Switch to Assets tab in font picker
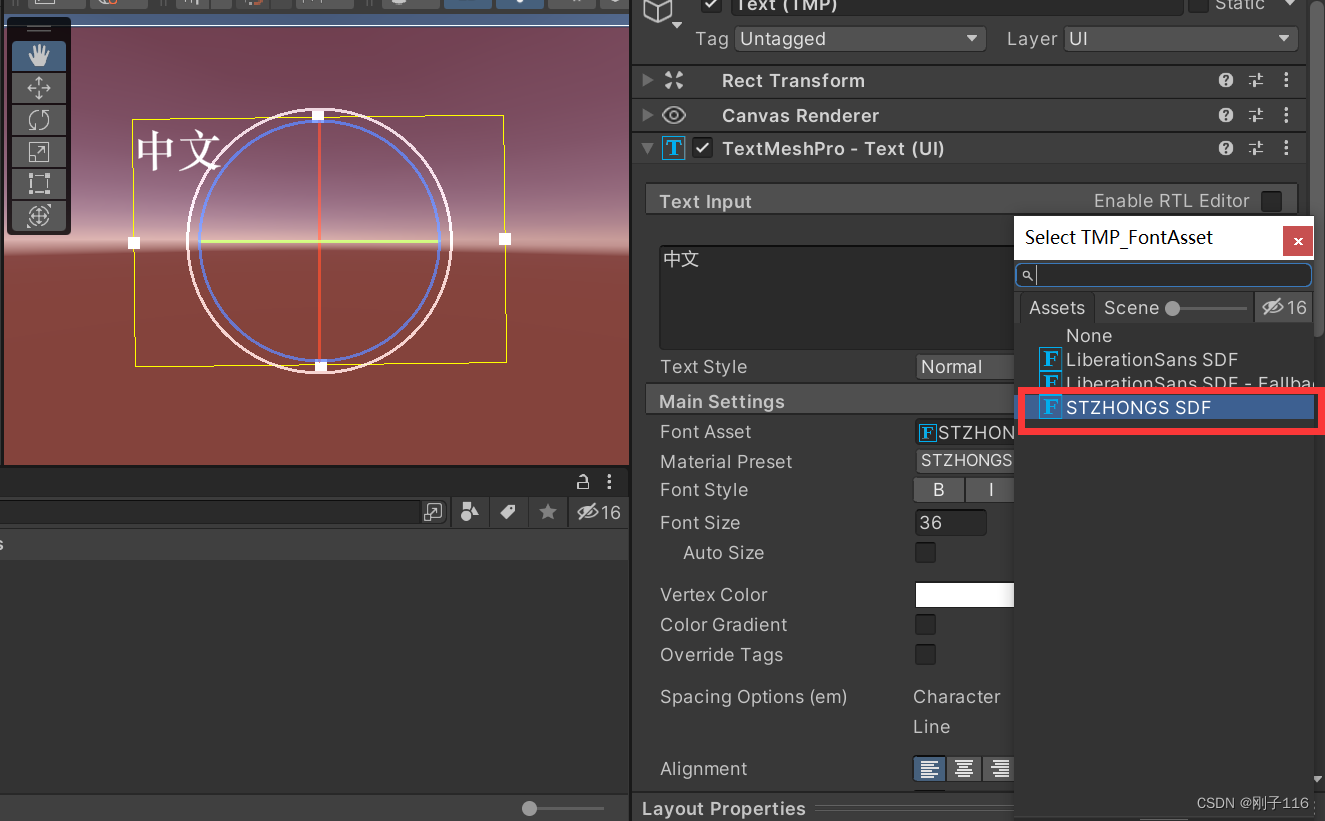The height and width of the screenshot is (821, 1325). coord(1057,308)
